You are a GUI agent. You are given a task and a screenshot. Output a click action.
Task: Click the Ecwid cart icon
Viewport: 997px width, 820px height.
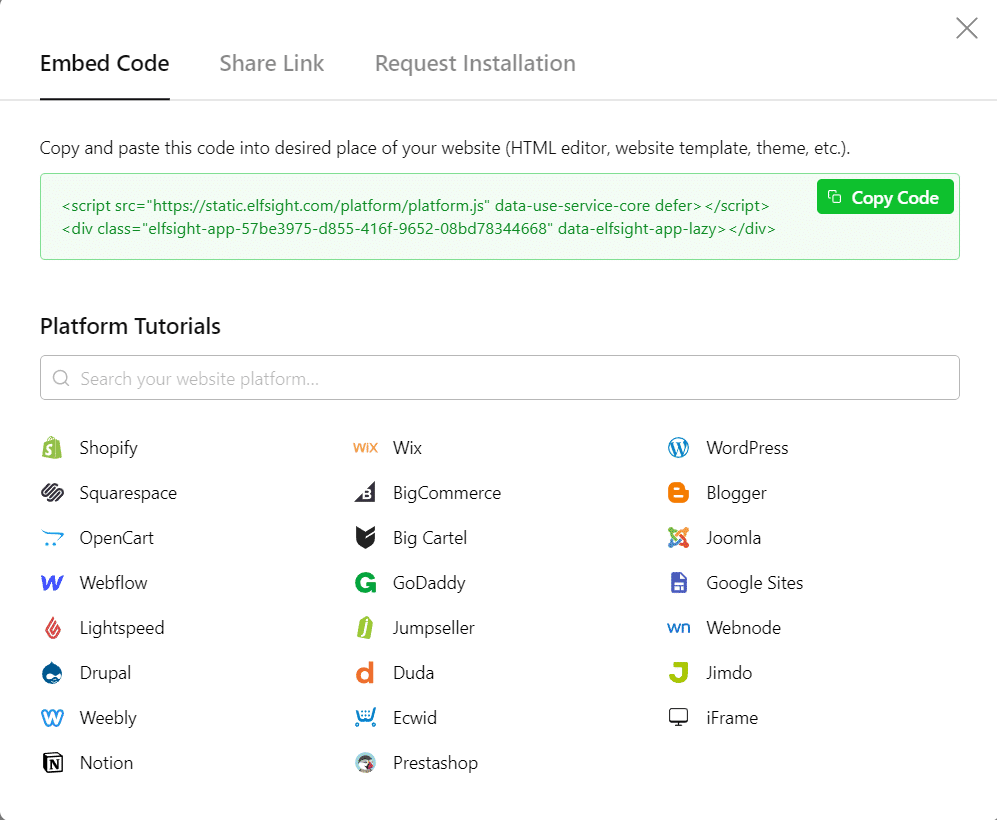coord(366,718)
